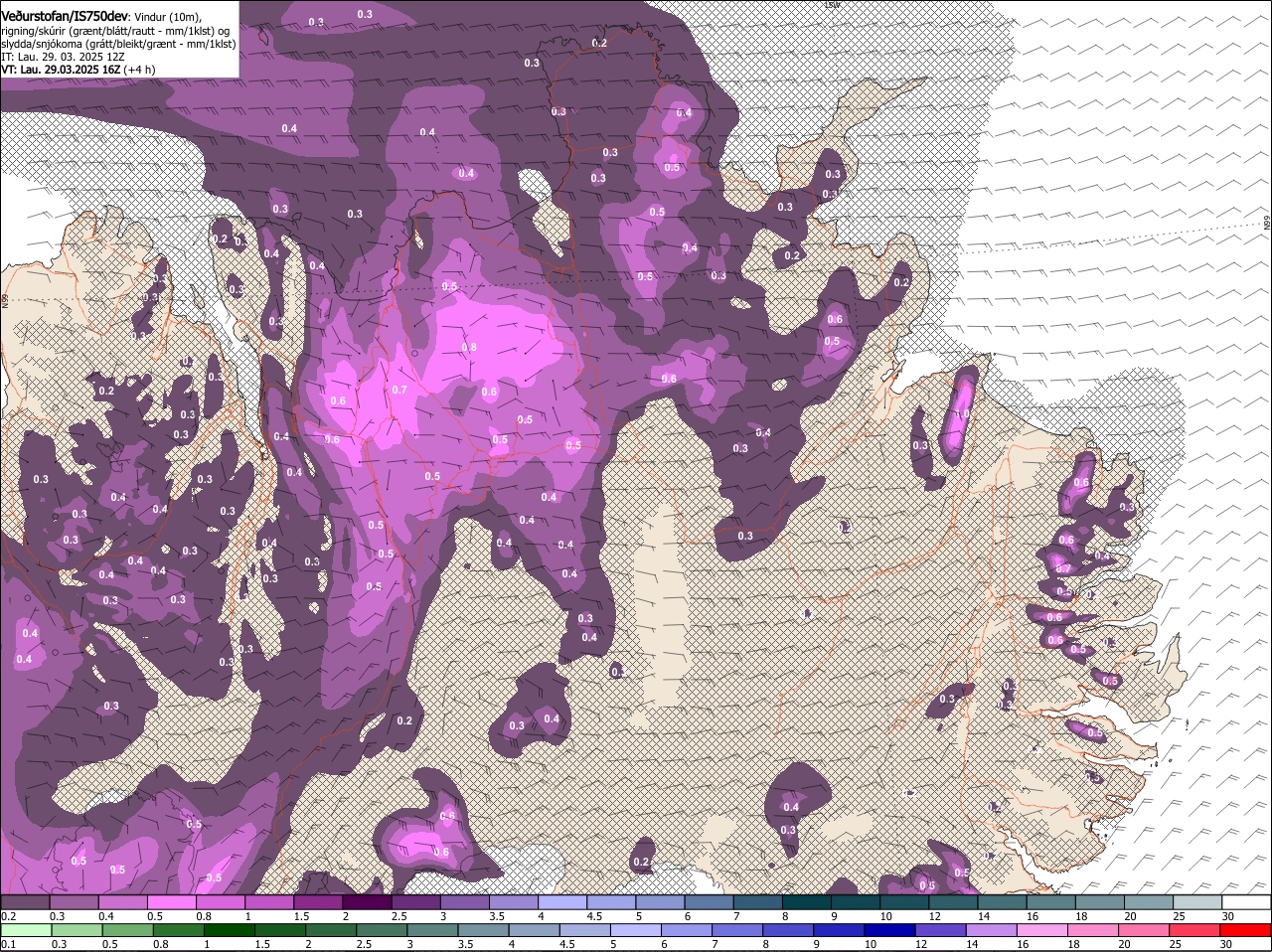
Task: Pick the 0.2–0.3 swatch in the upper legend row
Action: pos(25,902)
